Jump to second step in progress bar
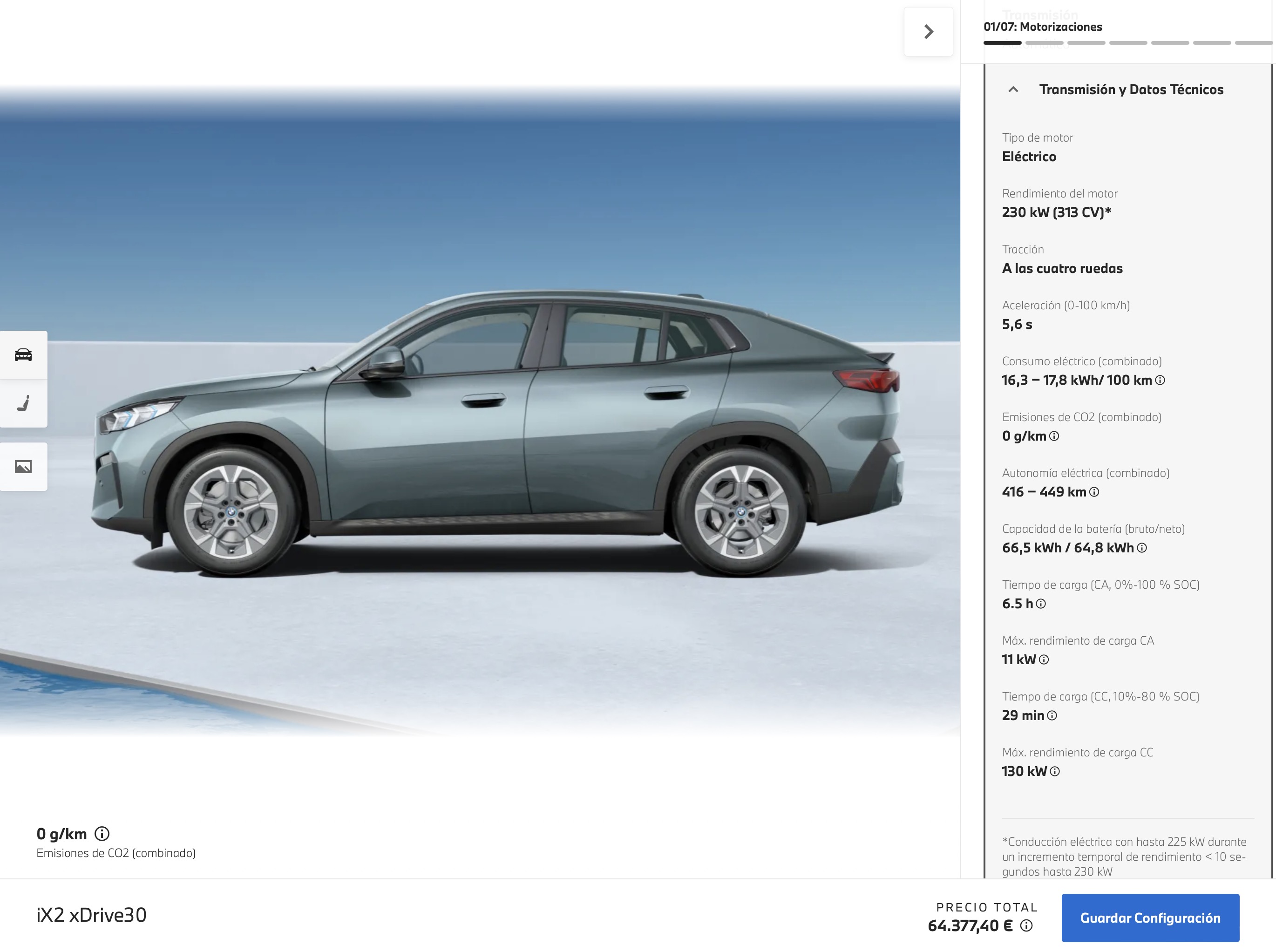The image size is (1276, 952). pyautogui.click(x=1044, y=43)
